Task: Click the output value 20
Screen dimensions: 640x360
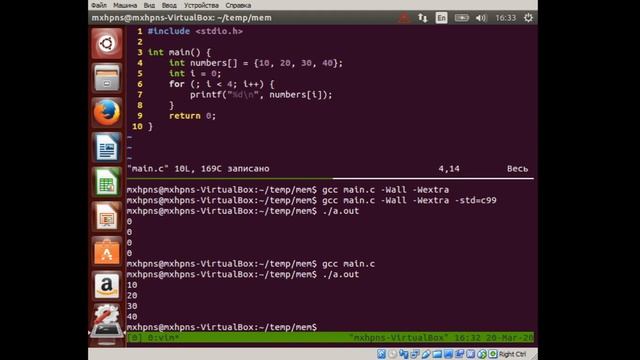Action: tap(132, 296)
